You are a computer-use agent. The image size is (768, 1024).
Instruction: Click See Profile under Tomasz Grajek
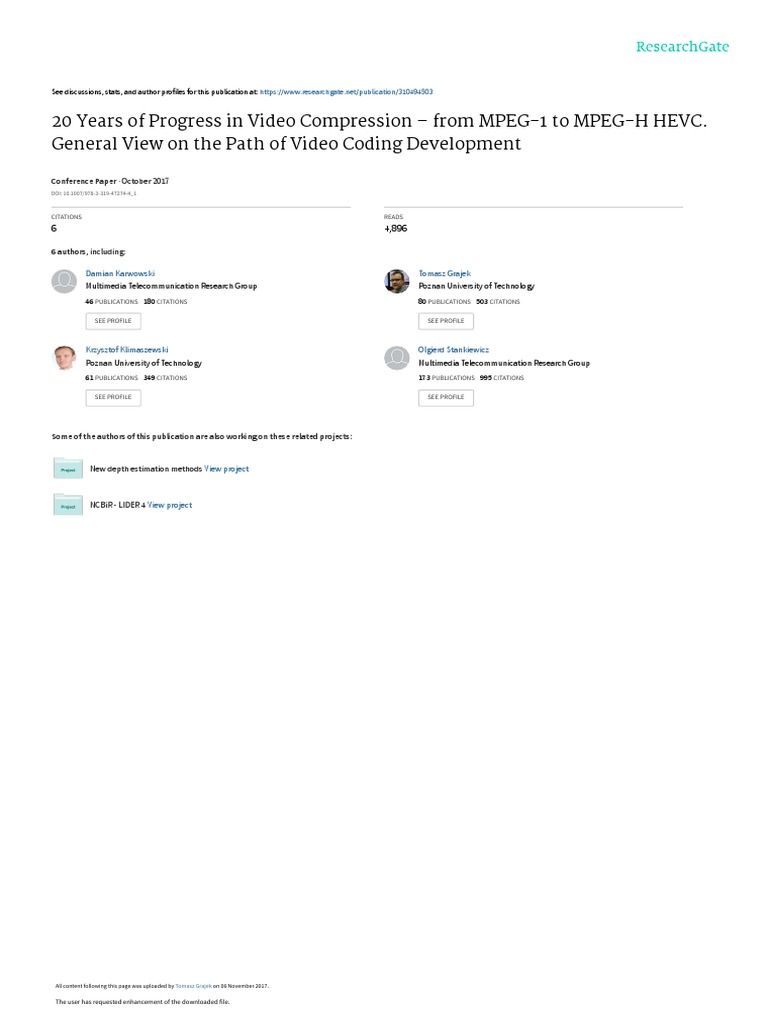pyautogui.click(x=446, y=321)
